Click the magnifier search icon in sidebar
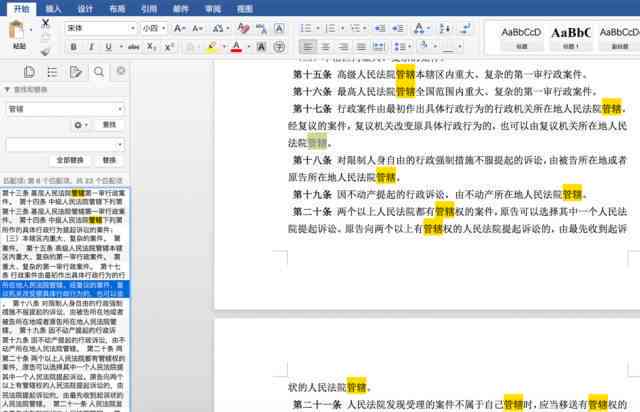This screenshot has height=412, width=640. click(99, 72)
